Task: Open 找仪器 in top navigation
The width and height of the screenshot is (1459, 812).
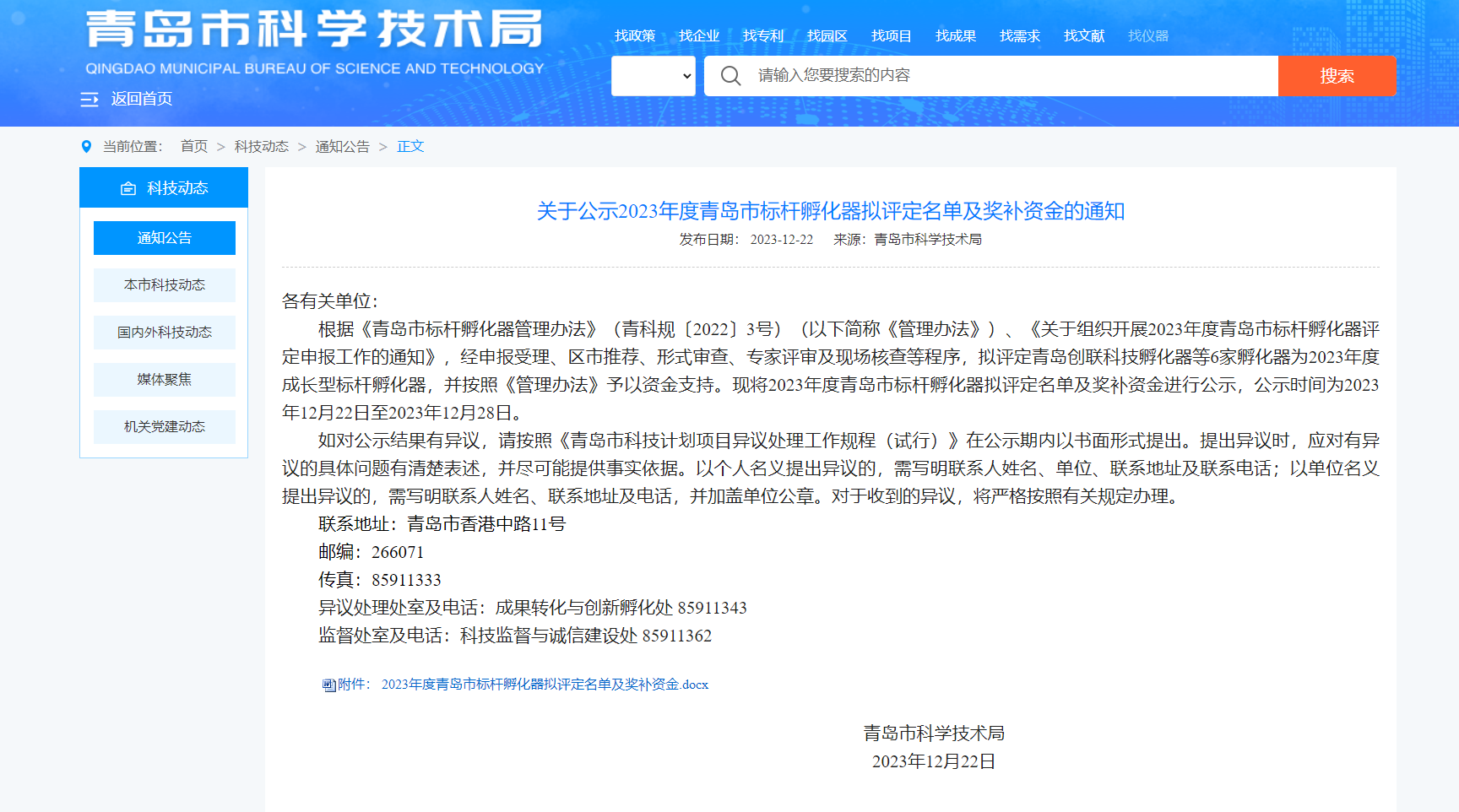Action: [x=1148, y=35]
